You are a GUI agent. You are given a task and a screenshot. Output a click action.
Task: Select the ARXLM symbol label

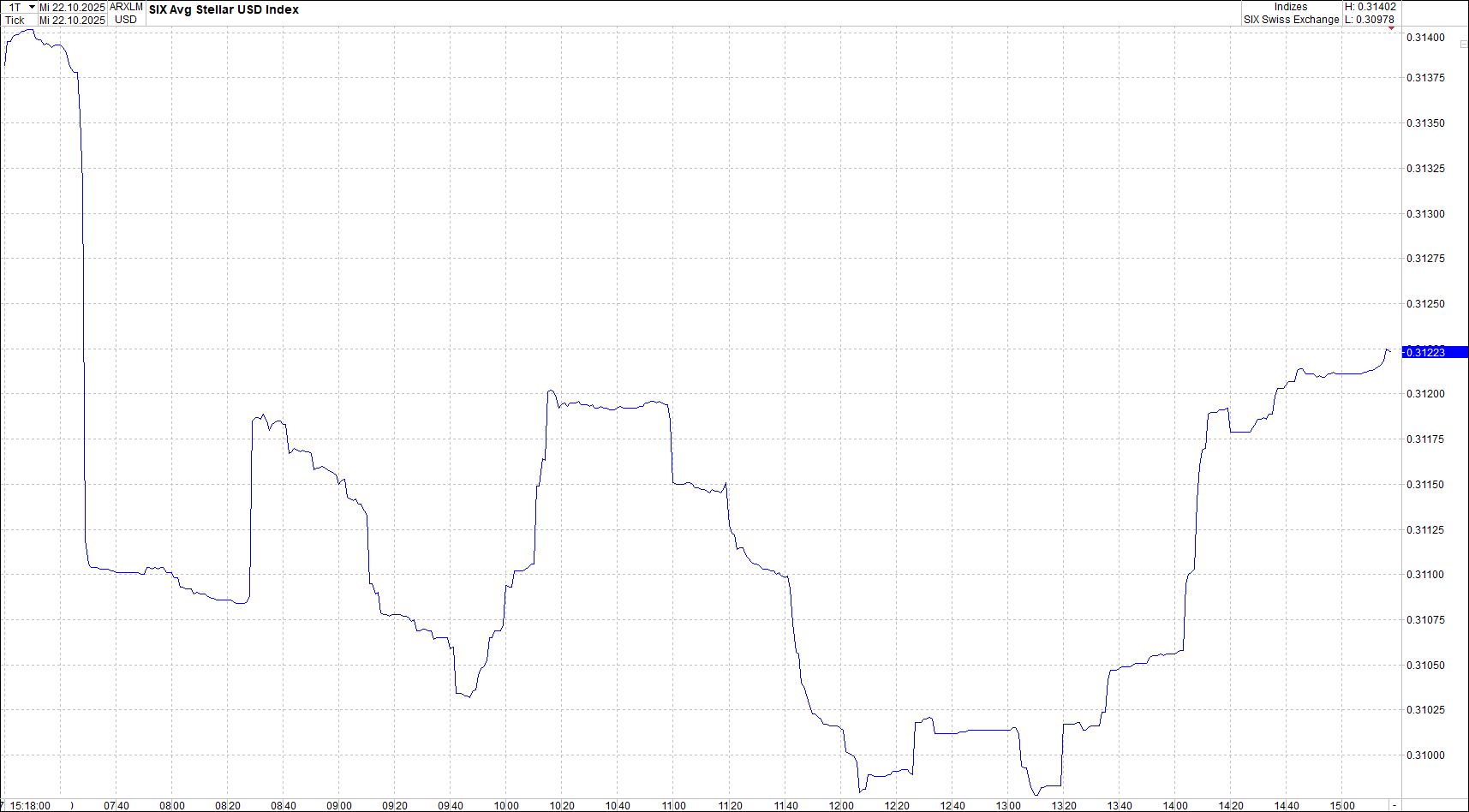126,7
